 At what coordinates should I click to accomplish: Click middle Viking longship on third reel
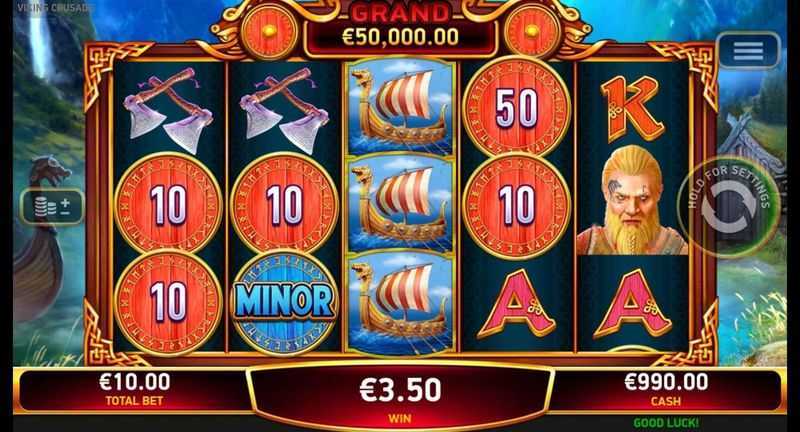399,204
